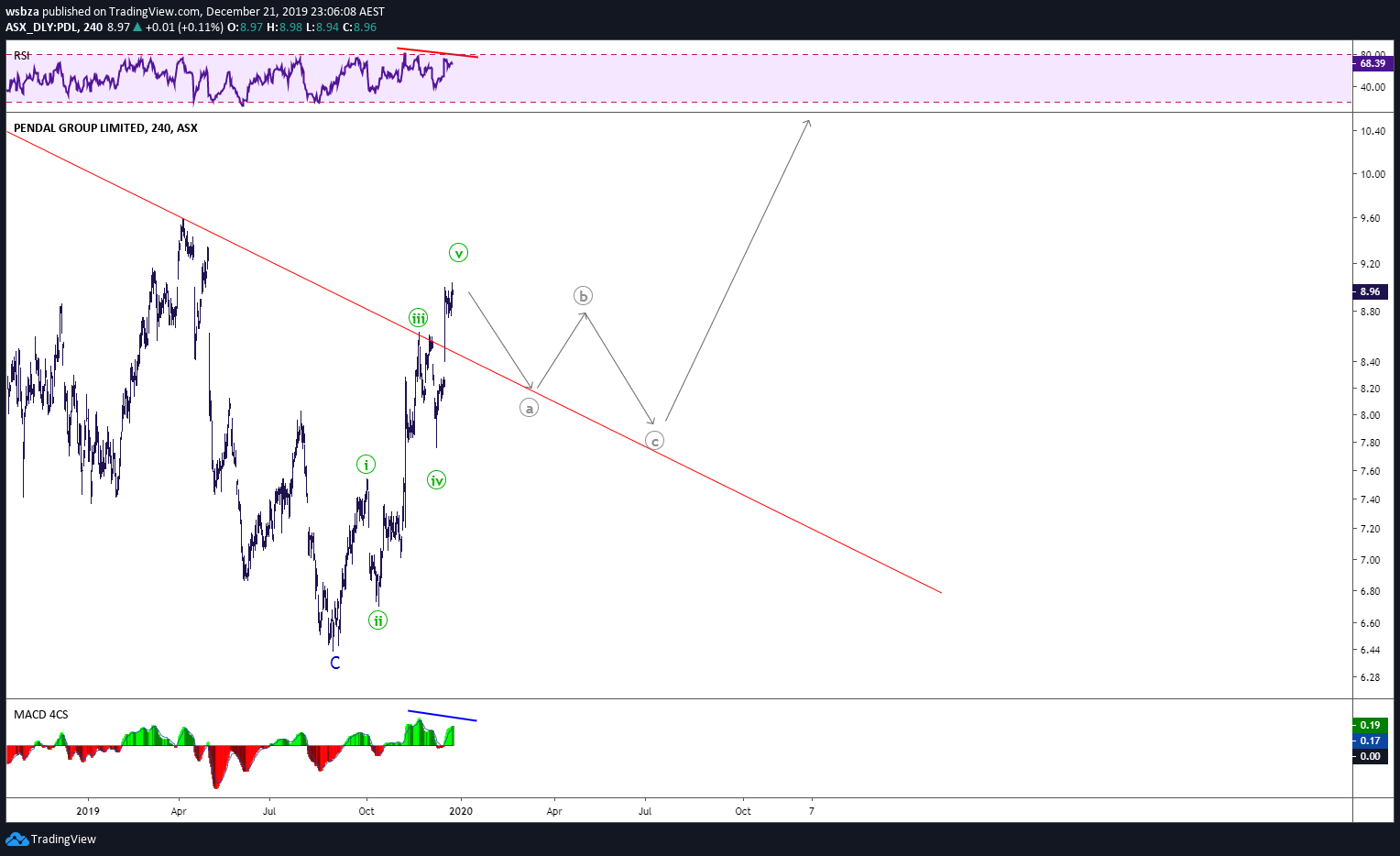The width and height of the screenshot is (1400, 856).
Task: Click the 10.00 price axis label
Action: 1373,174
